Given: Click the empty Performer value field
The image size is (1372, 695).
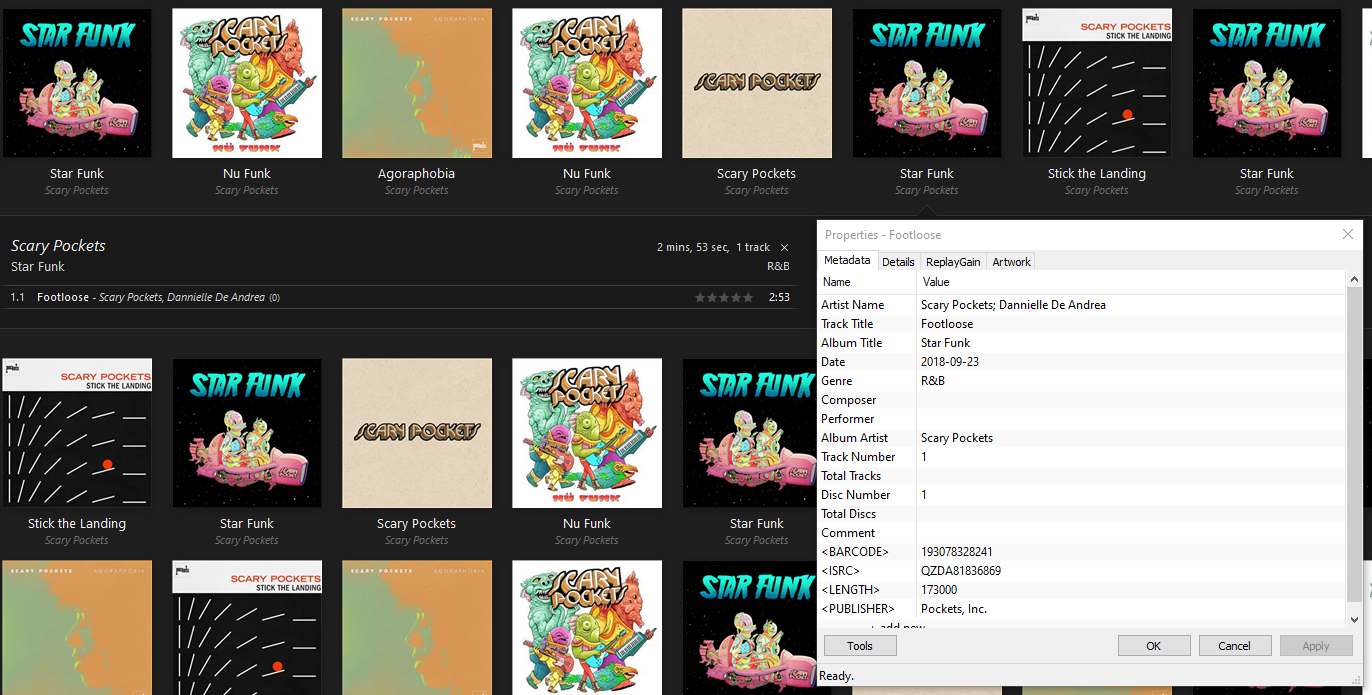Looking at the screenshot, I should (x=1132, y=419).
